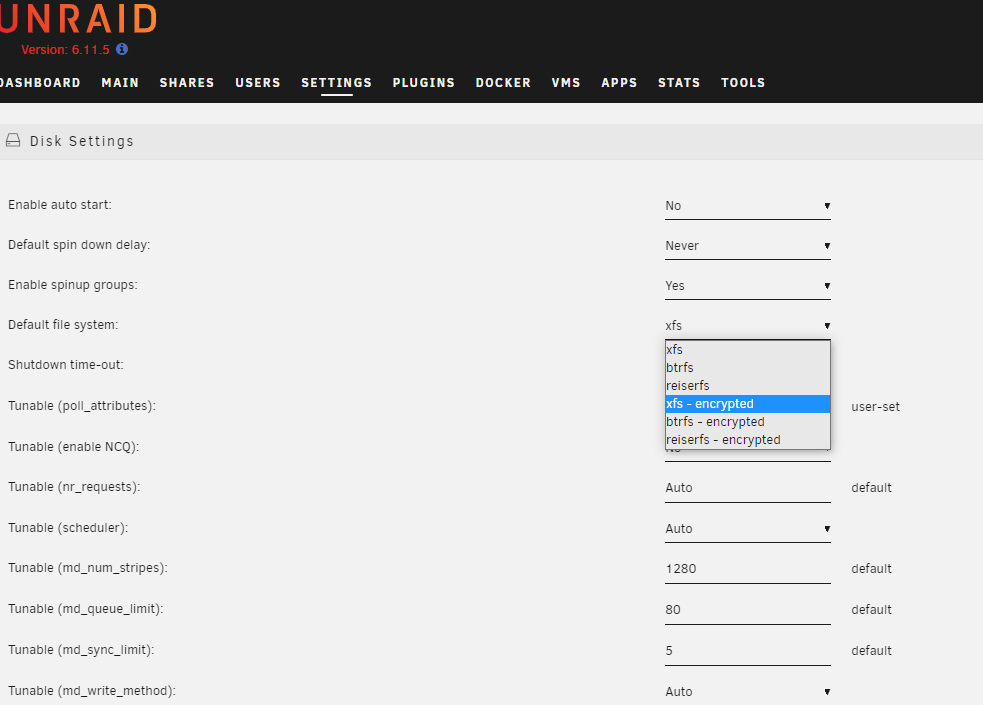This screenshot has width=983, height=705.
Task: Click the md_sync_limit field showing 5
Action: click(x=748, y=651)
